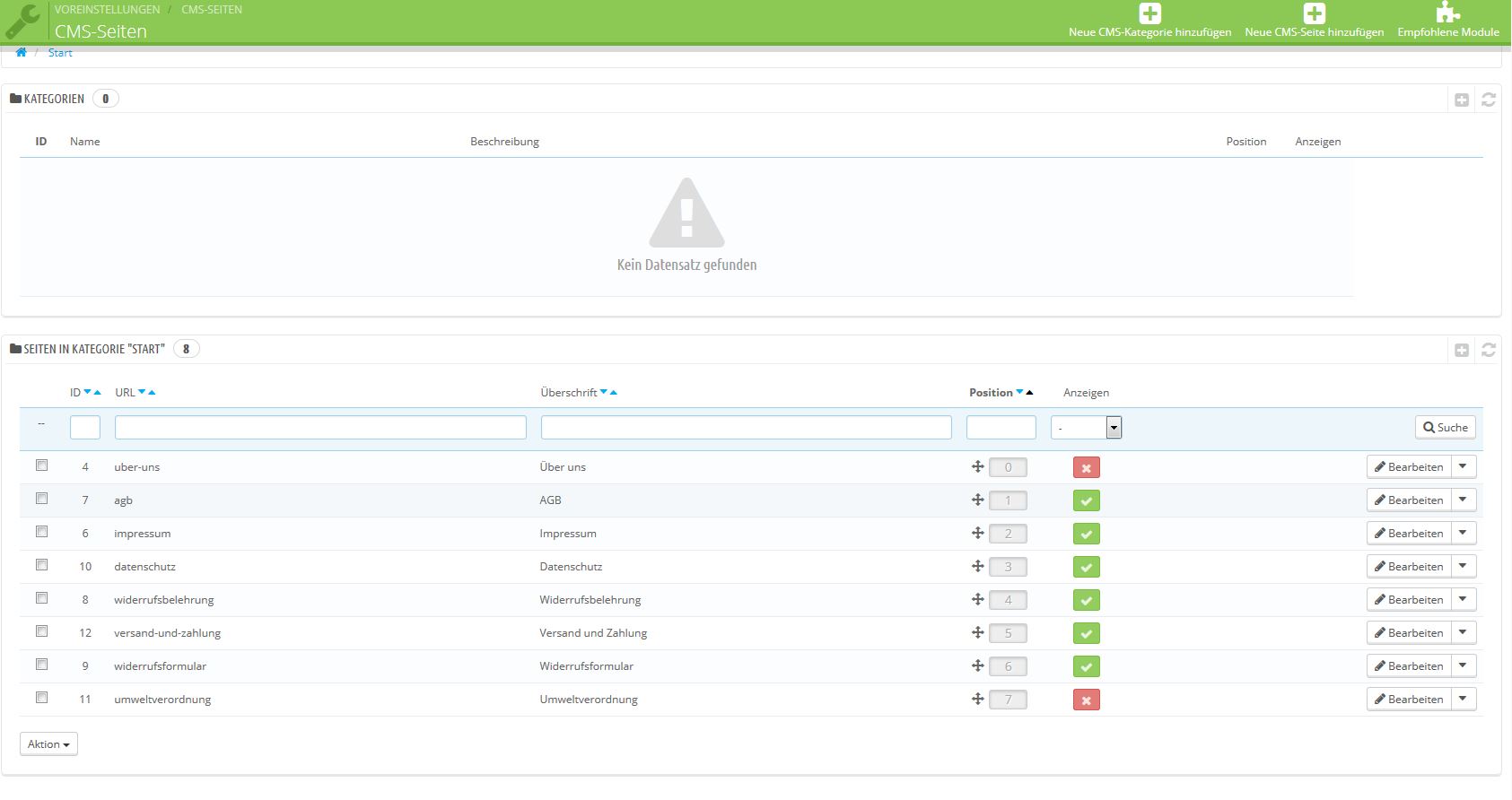This screenshot has height=800, width=1512.
Task: Select the uber-uns row checkbox
Action: pos(41,465)
